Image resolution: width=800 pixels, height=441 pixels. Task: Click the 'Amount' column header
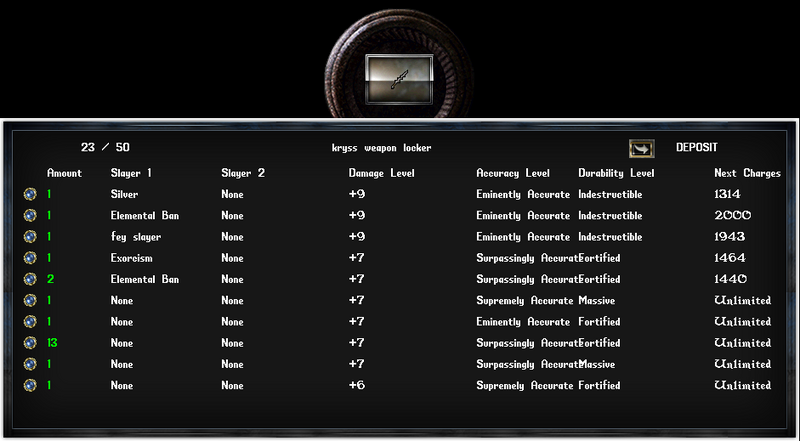pos(64,173)
